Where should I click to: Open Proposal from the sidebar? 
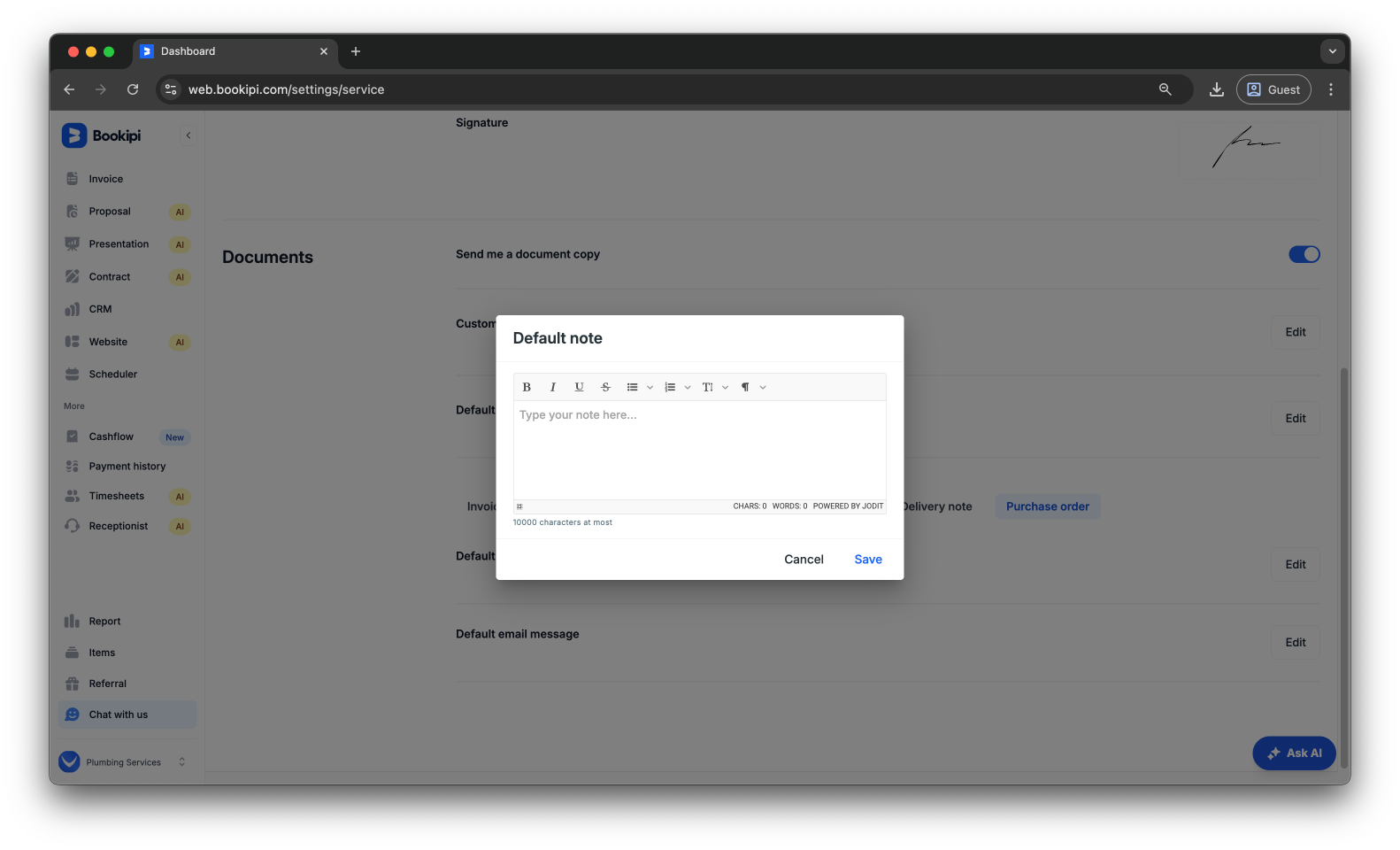[x=127, y=212]
